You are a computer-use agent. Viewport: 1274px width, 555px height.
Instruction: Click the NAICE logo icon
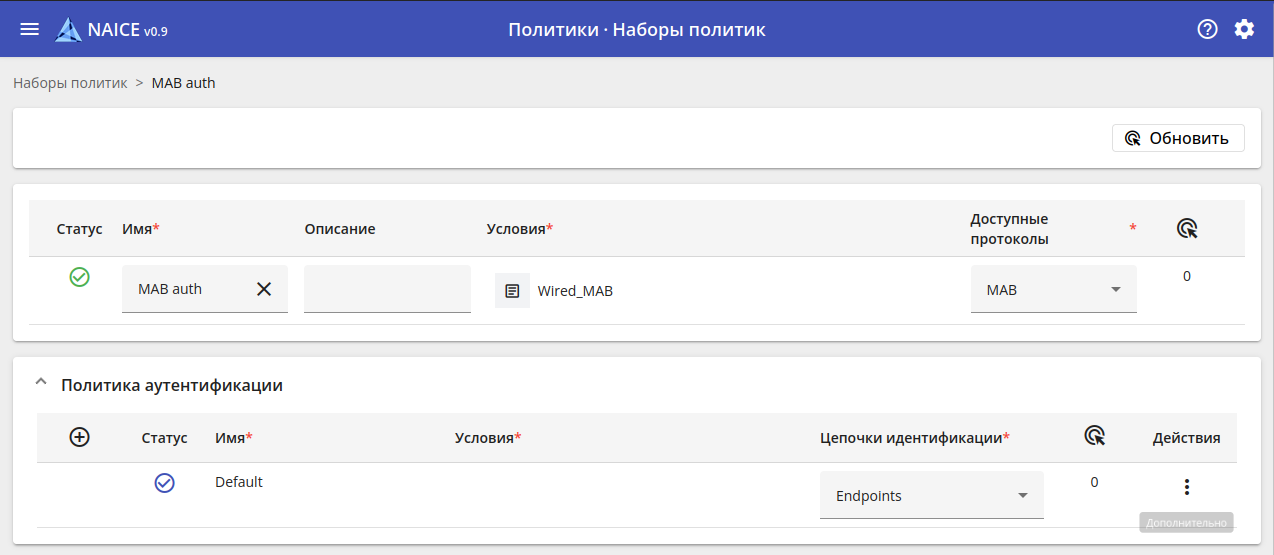69,29
